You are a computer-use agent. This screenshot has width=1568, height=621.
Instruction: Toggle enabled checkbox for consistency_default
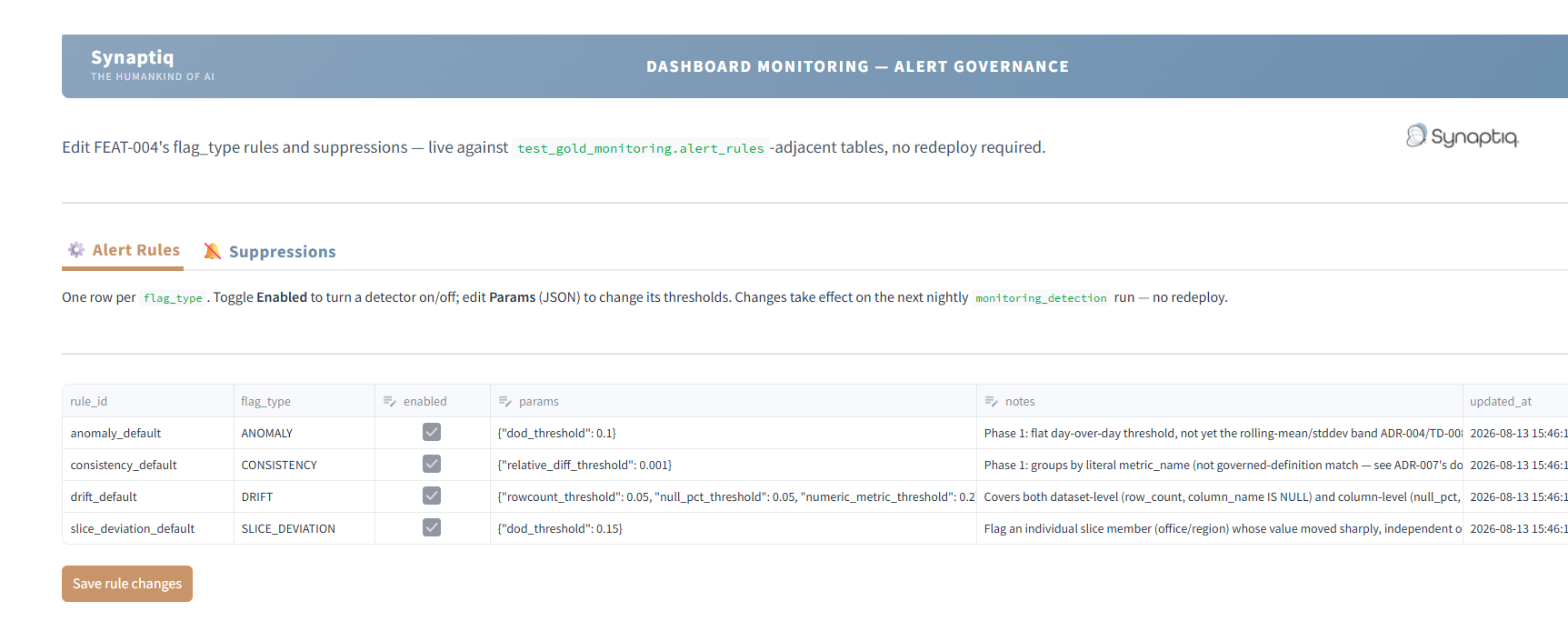click(x=432, y=465)
